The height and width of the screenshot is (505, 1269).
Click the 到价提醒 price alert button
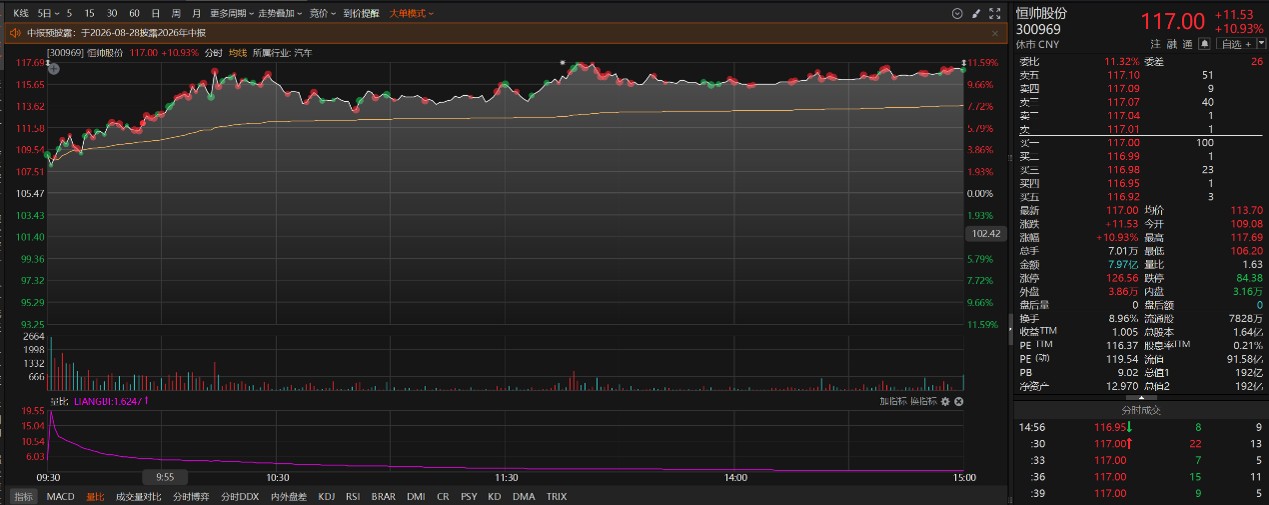[361, 13]
